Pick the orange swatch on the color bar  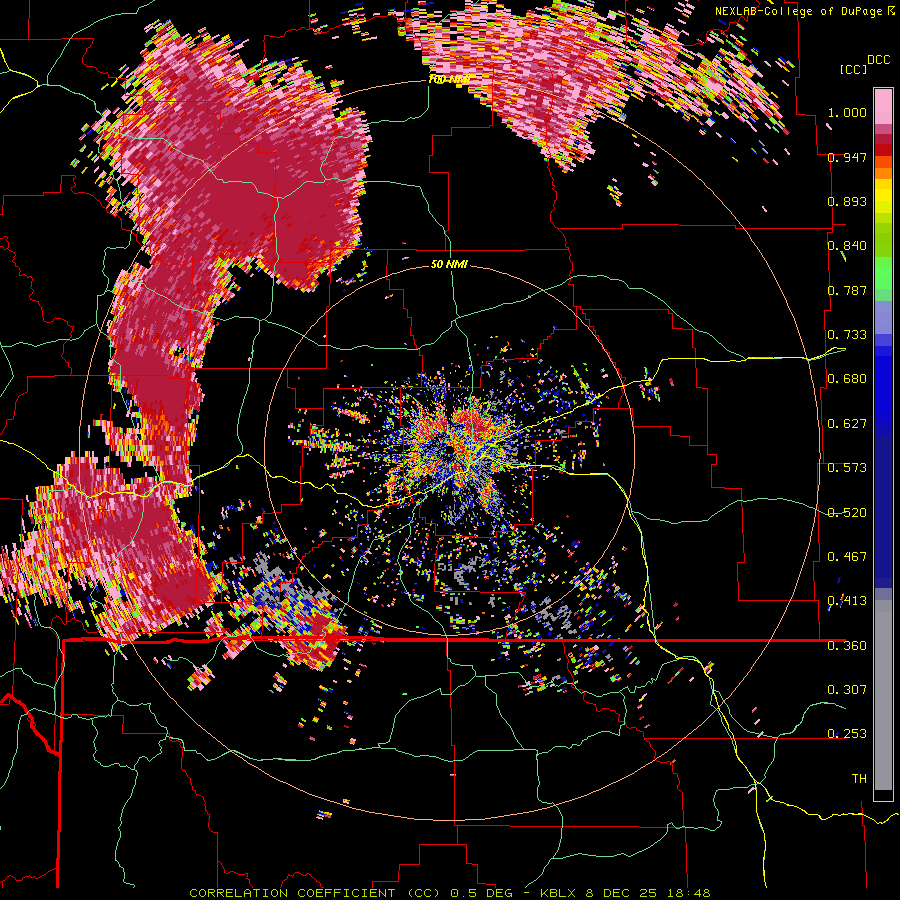[883, 173]
